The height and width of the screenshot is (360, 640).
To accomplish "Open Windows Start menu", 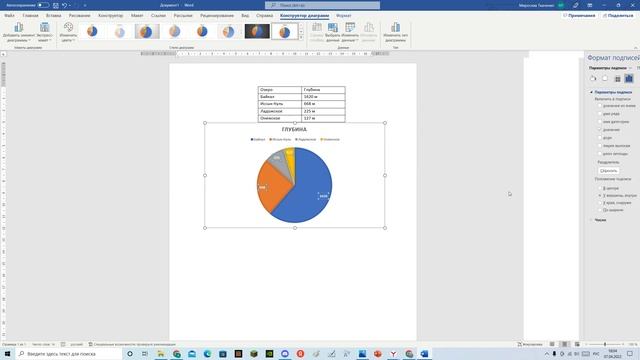I will [7, 353].
